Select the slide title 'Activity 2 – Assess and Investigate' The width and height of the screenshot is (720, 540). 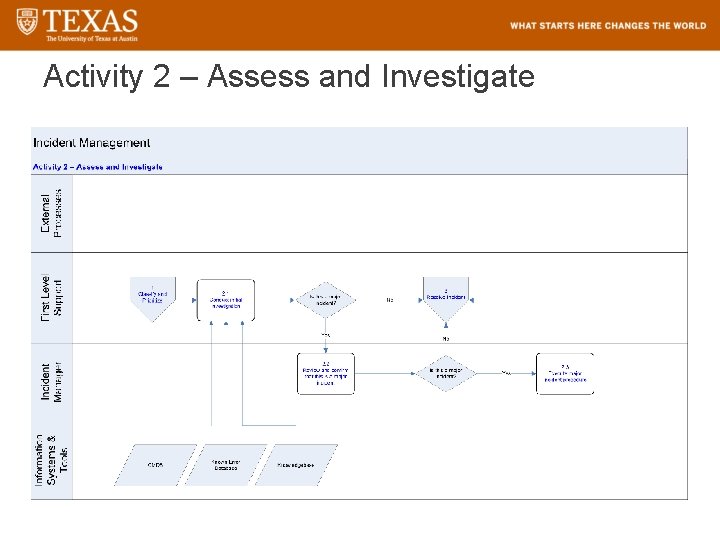pos(289,76)
